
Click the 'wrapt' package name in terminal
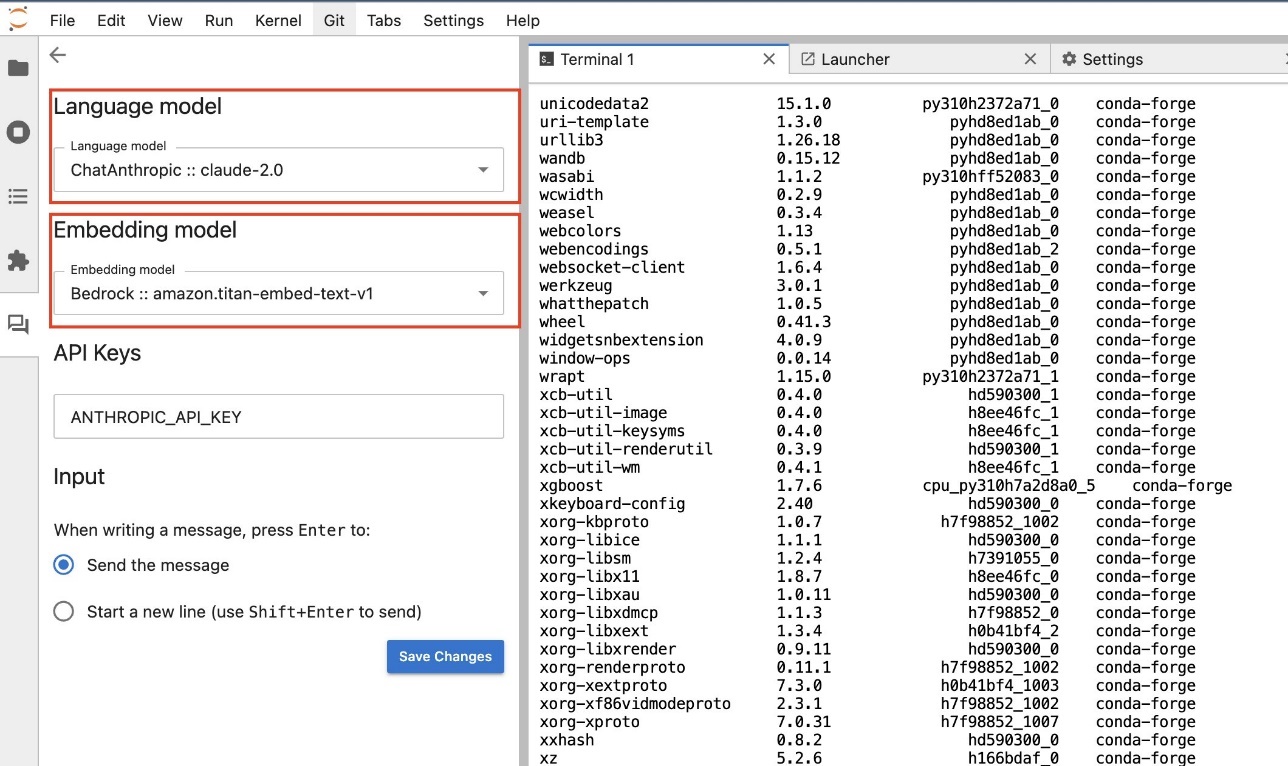[562, 376]
